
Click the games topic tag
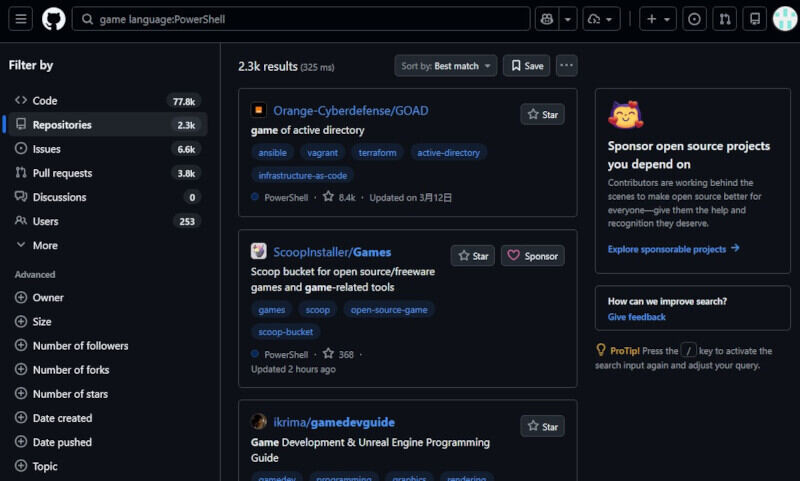tap(271, 310)
